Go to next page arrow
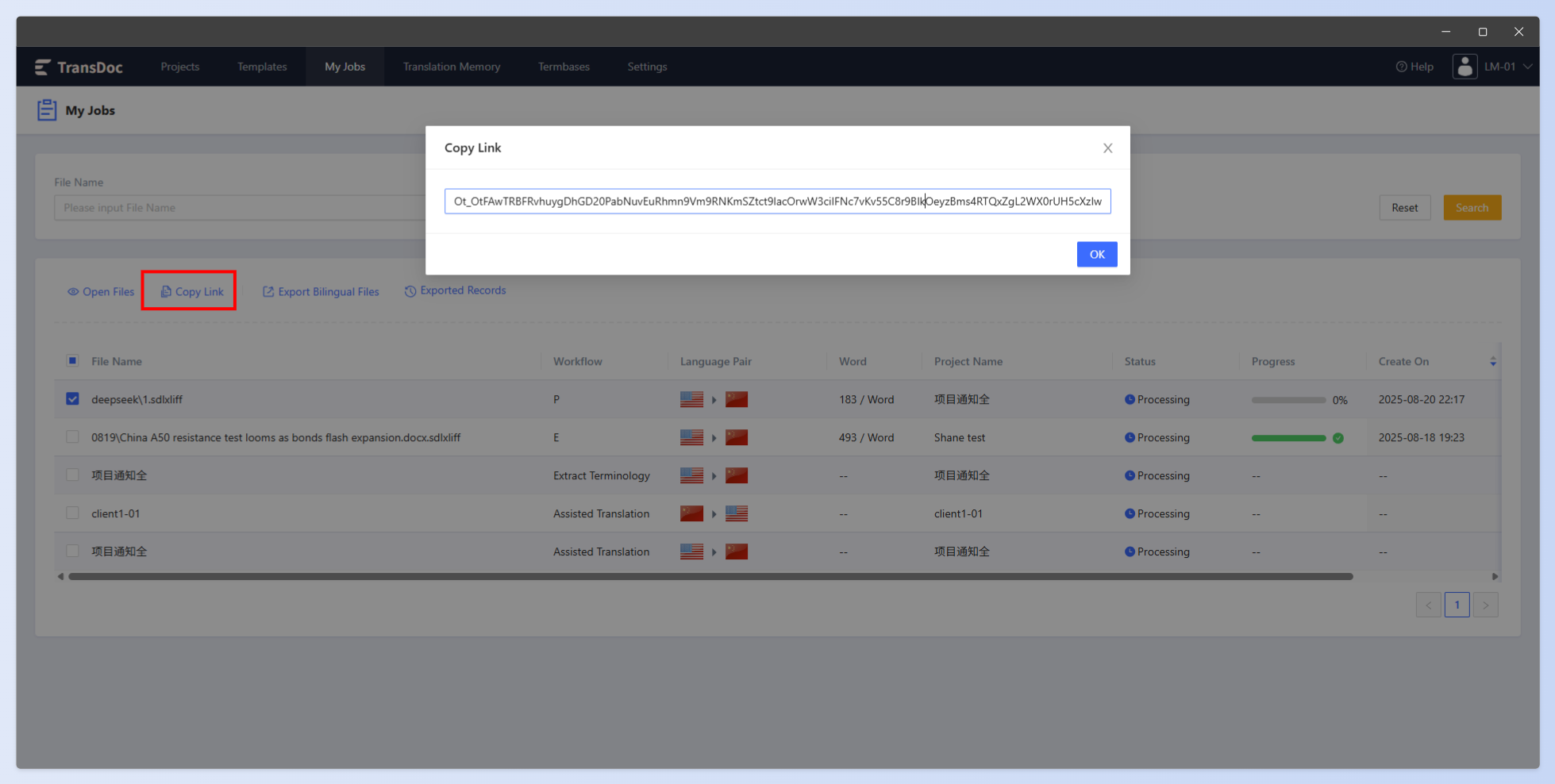 (x=1486, y=605)
